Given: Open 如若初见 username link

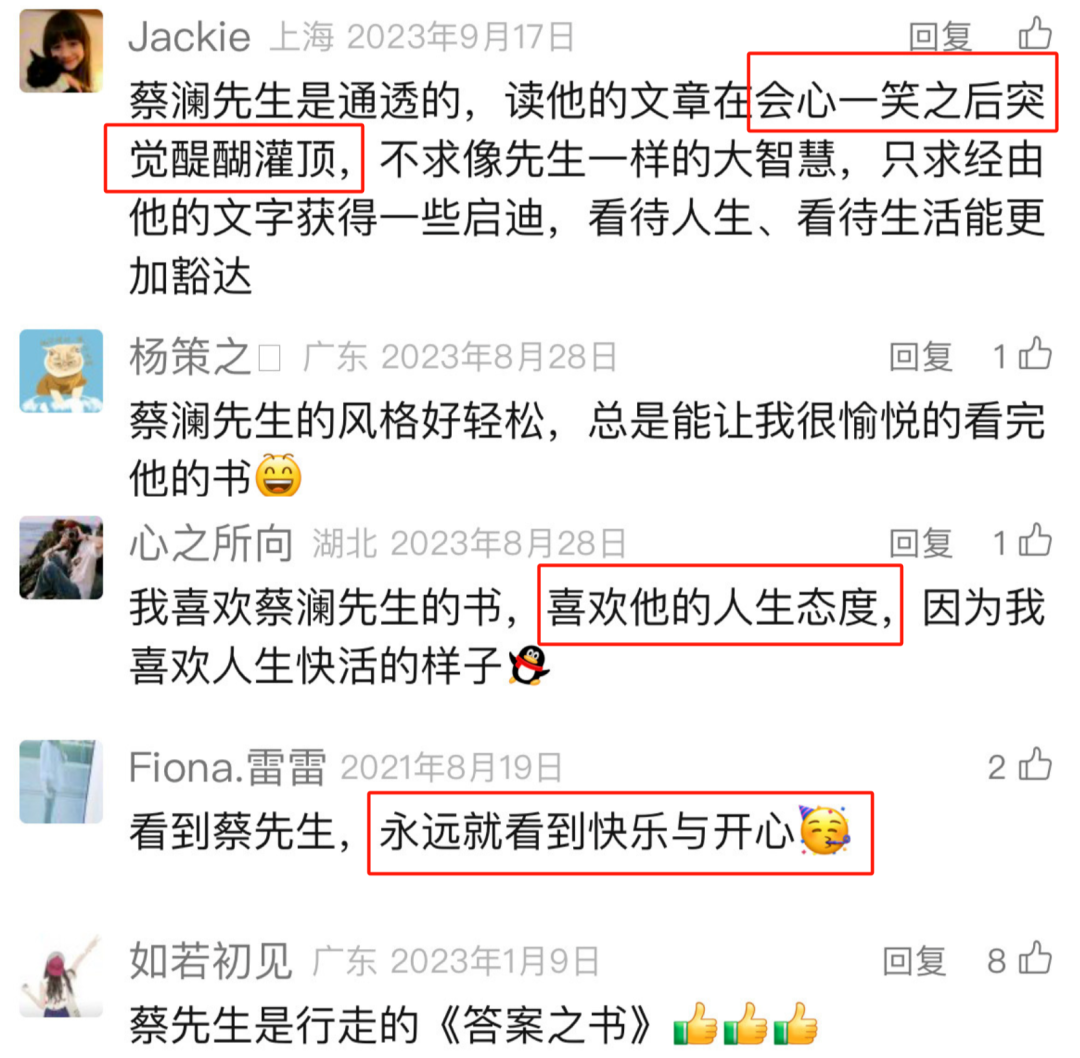Looking at the screenshot, I should click(211, 961).
